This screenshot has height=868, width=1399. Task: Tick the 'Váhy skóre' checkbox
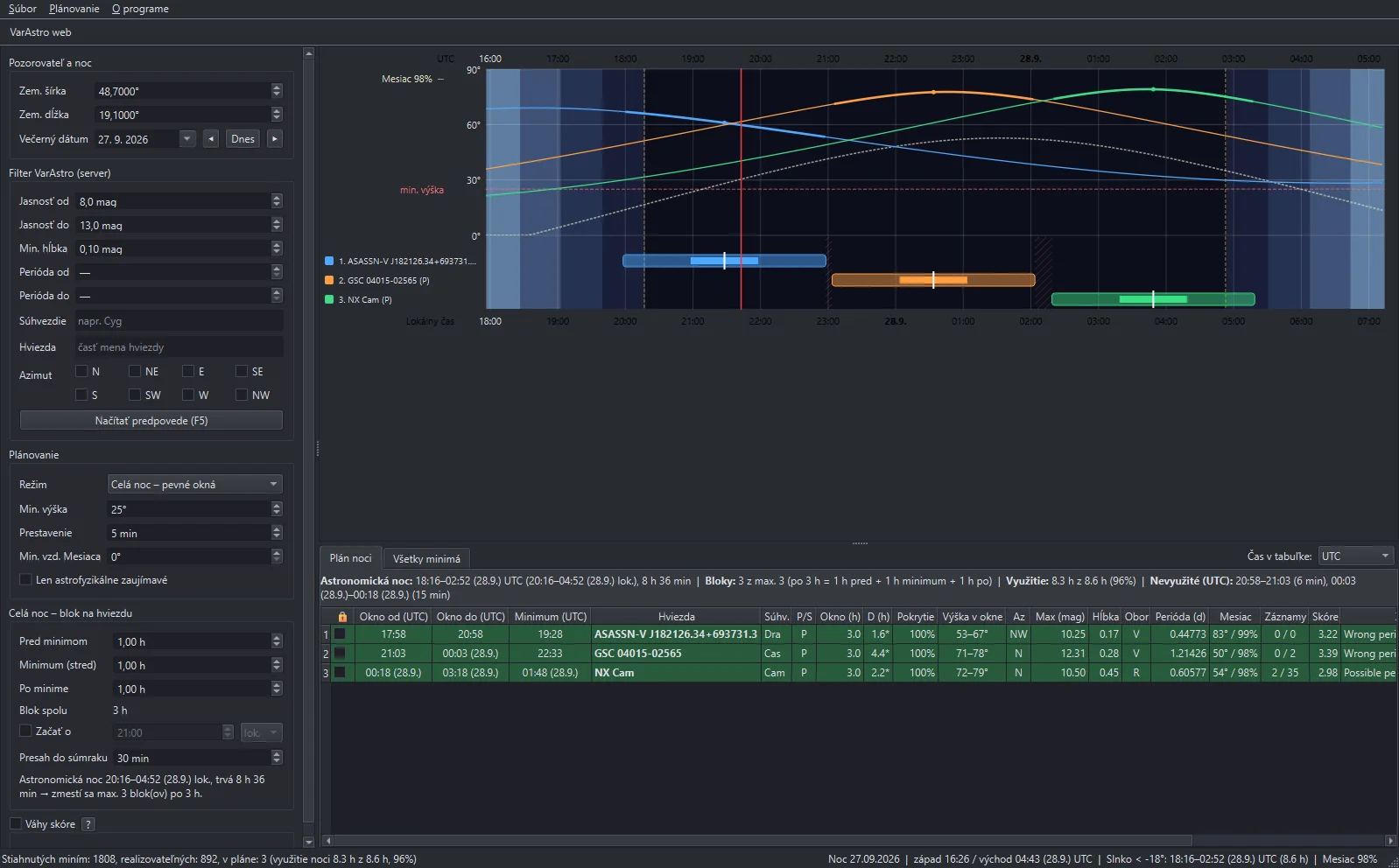(16, 823)
